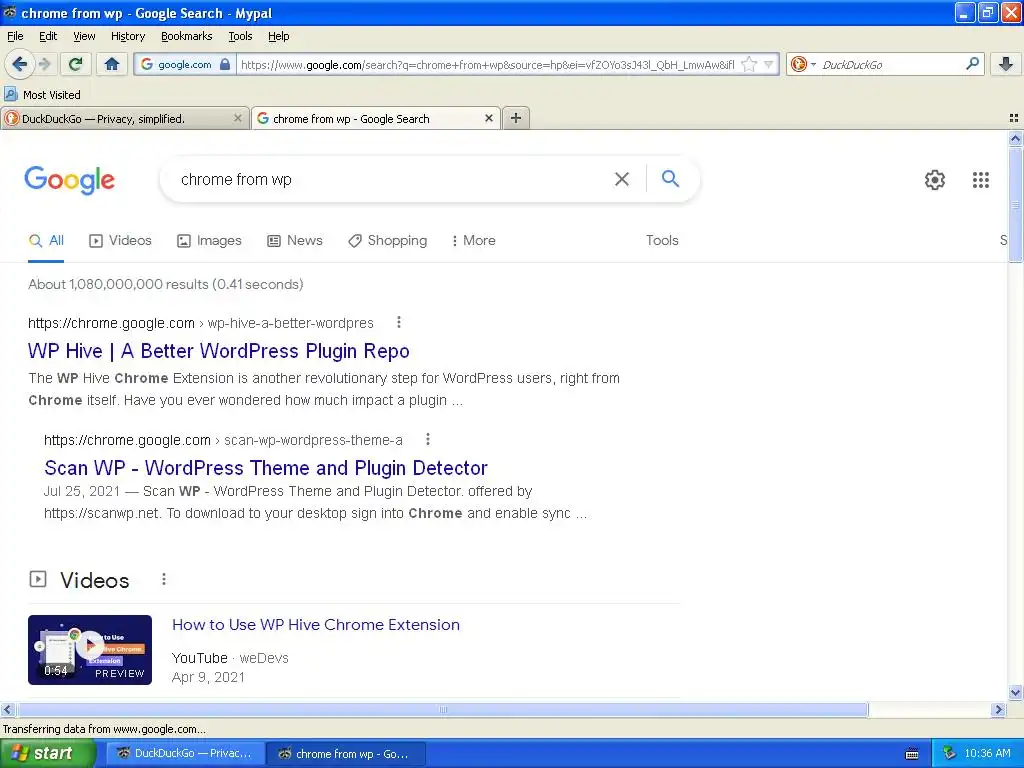Switch to Shopping results tab

point(387,240)
